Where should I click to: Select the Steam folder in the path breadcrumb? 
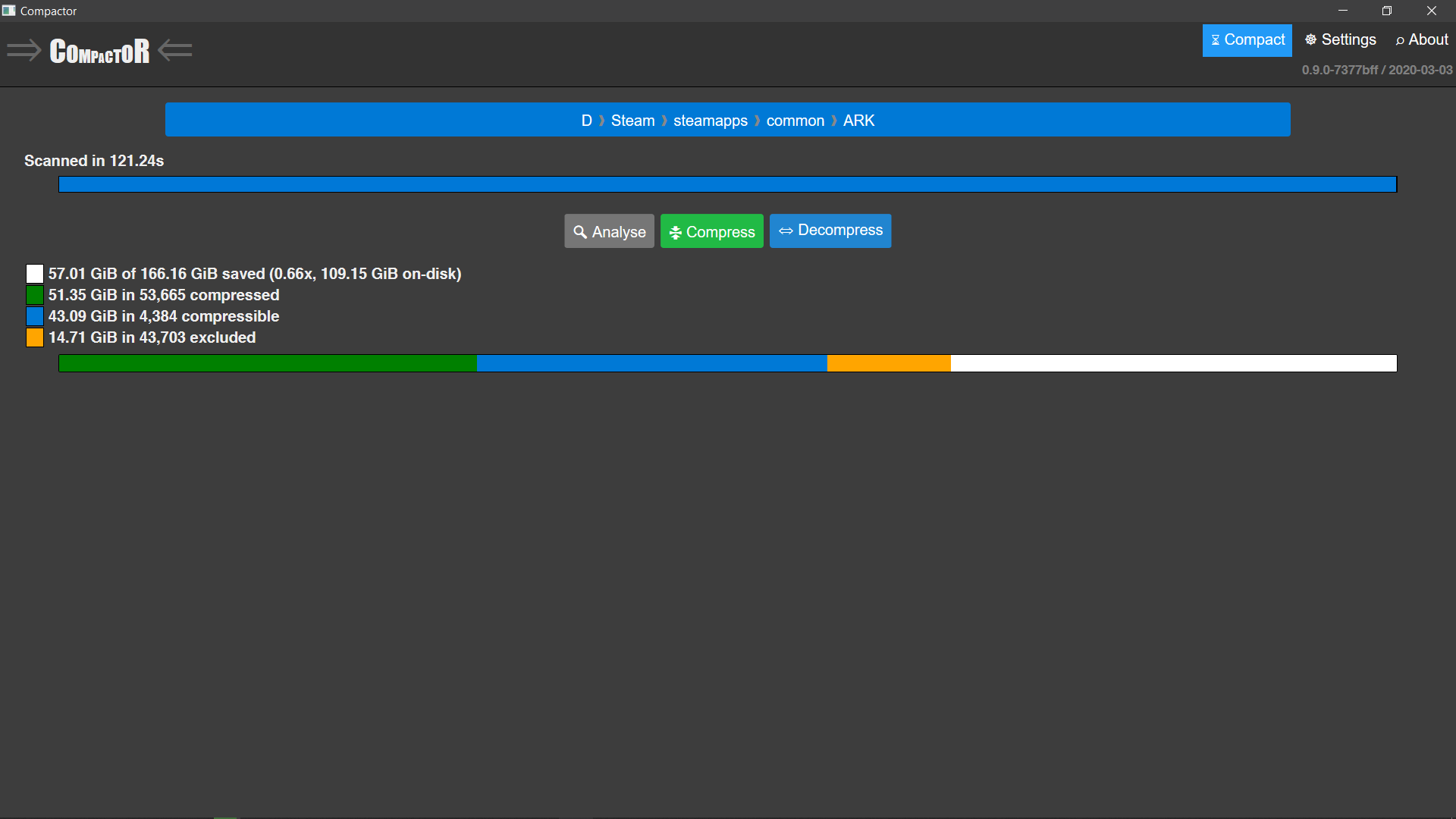pos(632,121)
